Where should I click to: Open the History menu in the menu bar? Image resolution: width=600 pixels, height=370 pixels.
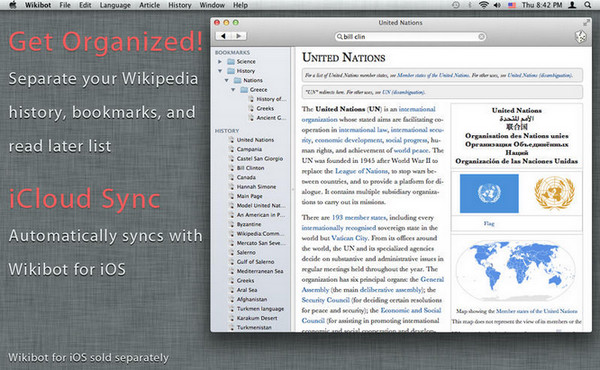tap(179, 5)
